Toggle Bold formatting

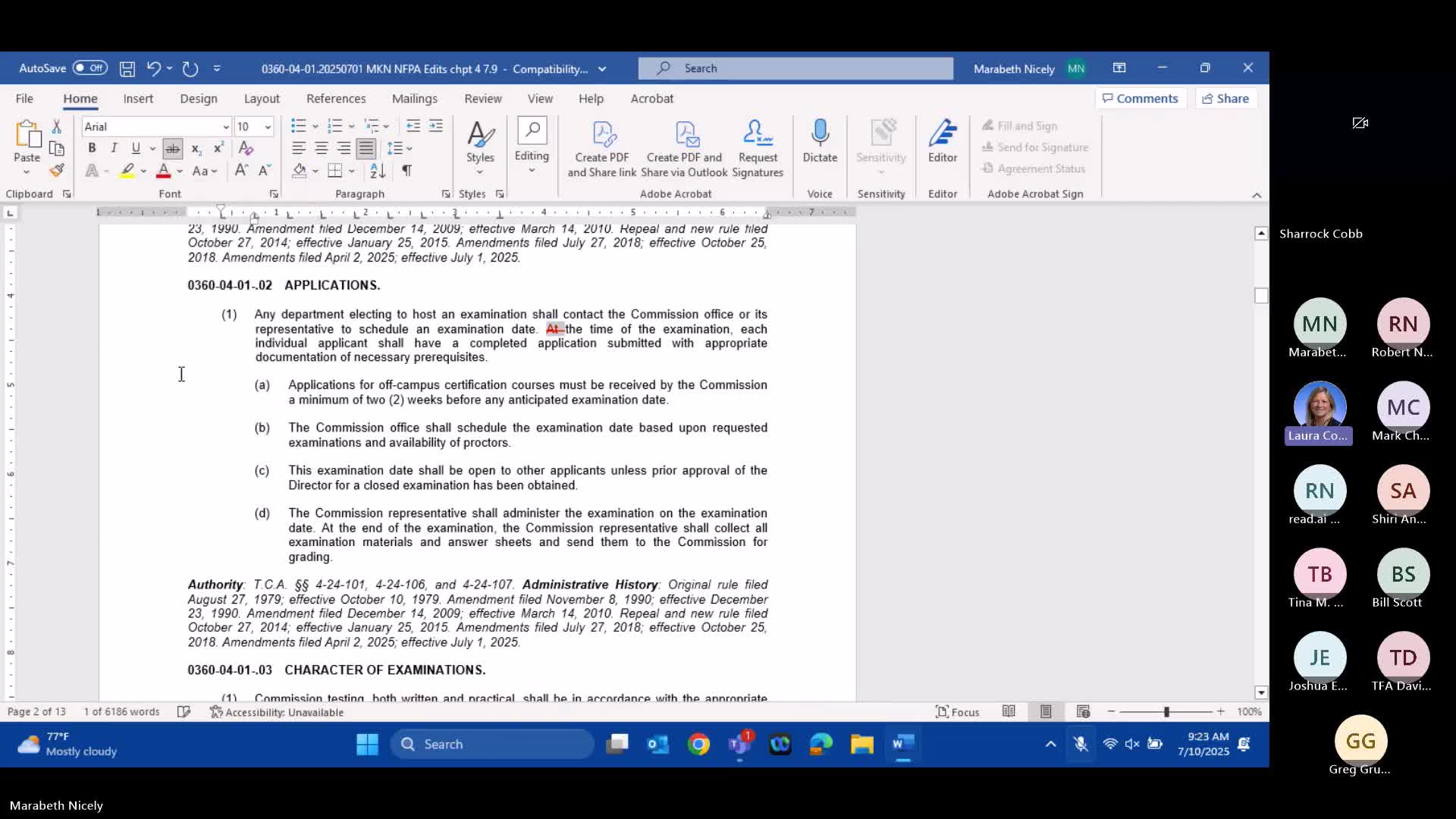(92, 149)
